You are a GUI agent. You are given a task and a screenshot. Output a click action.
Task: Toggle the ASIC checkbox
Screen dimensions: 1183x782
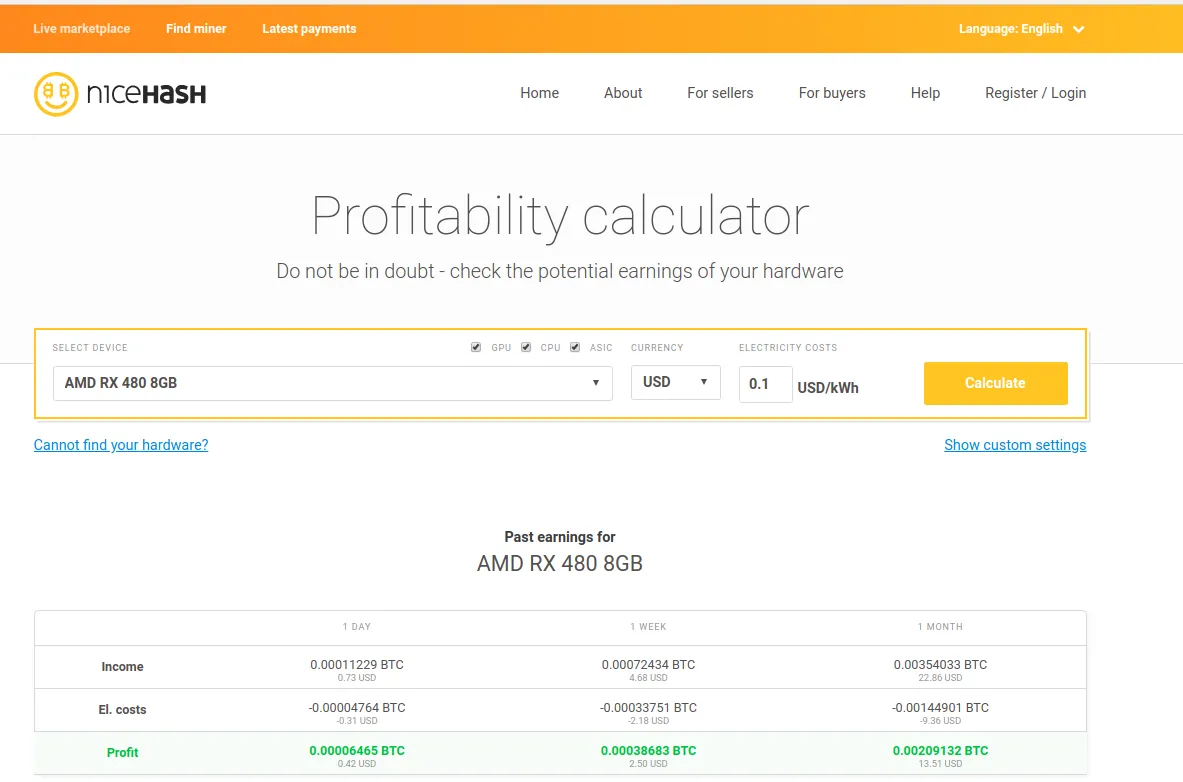click(x=575, y=347)
